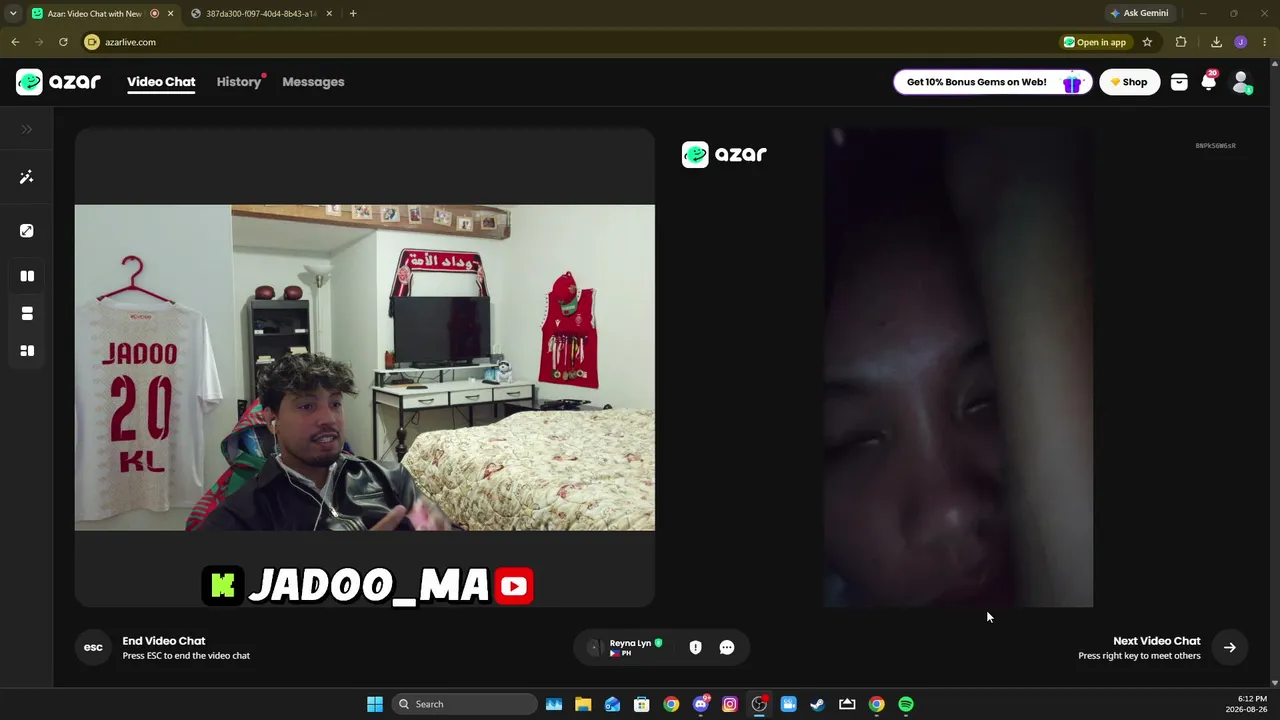Select the side-by-side video layout

coord(27,276)
